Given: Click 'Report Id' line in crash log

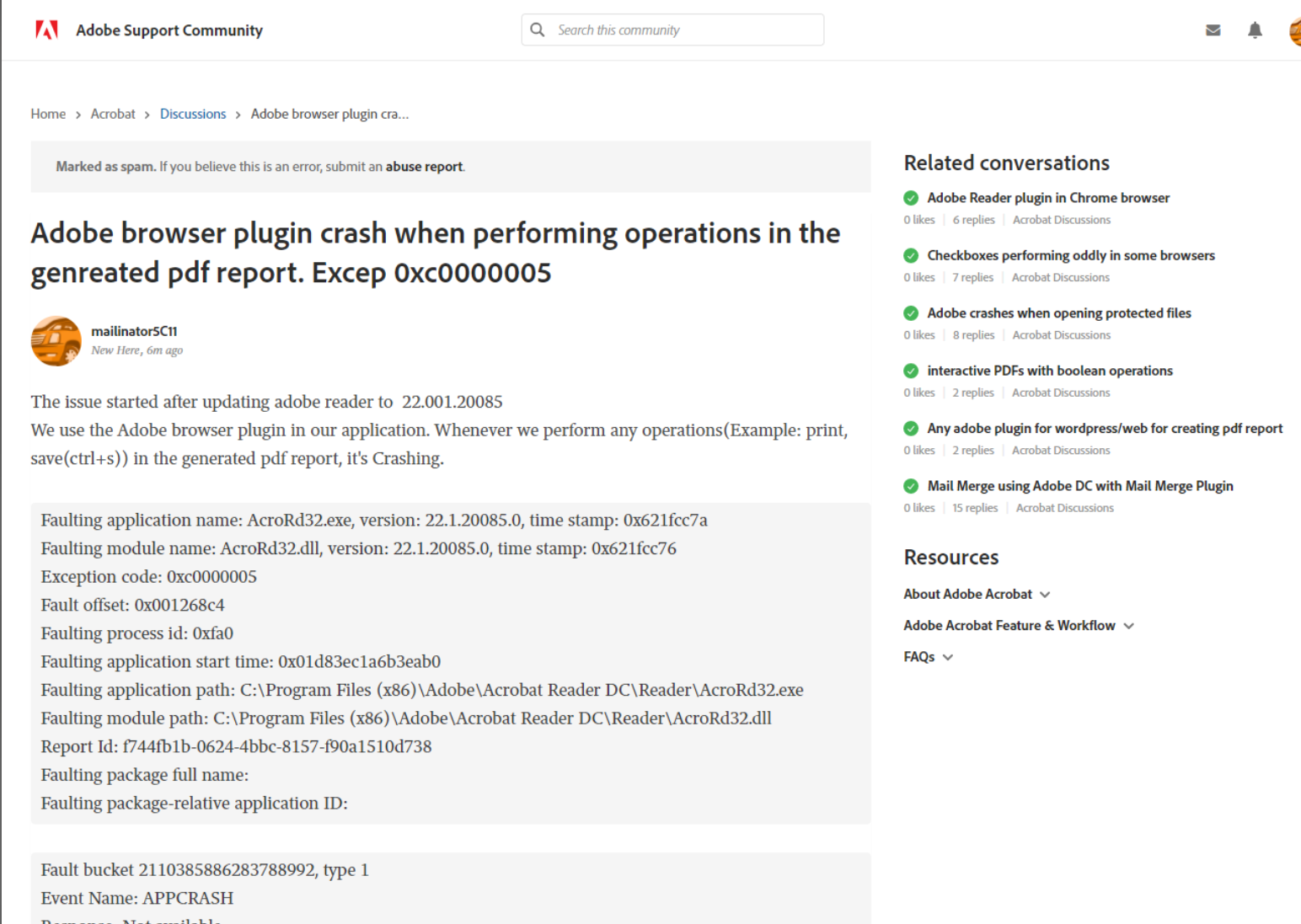Looking at the screenshot, I should click(x=236, y=746).
